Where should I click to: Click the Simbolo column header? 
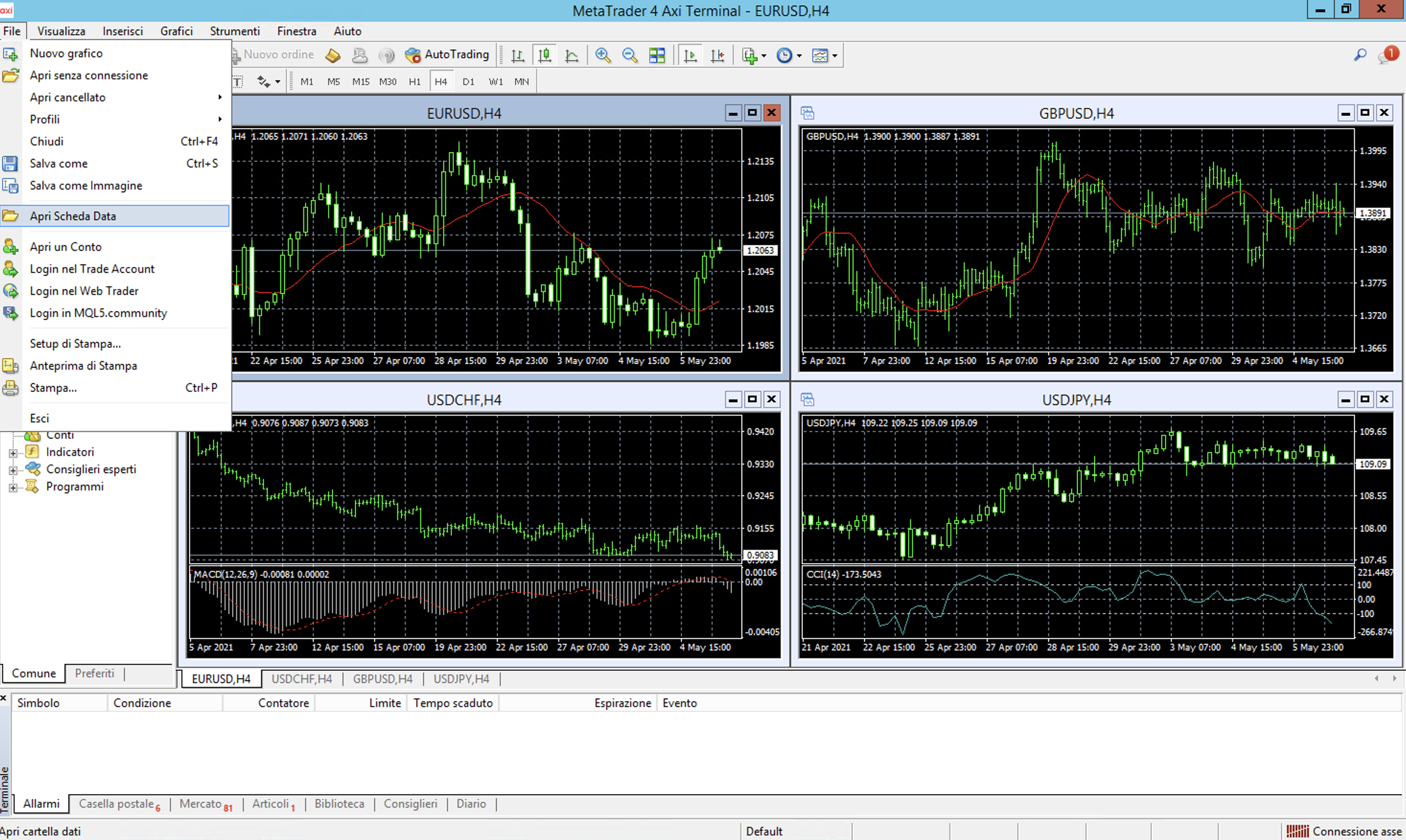click(38, 703)
